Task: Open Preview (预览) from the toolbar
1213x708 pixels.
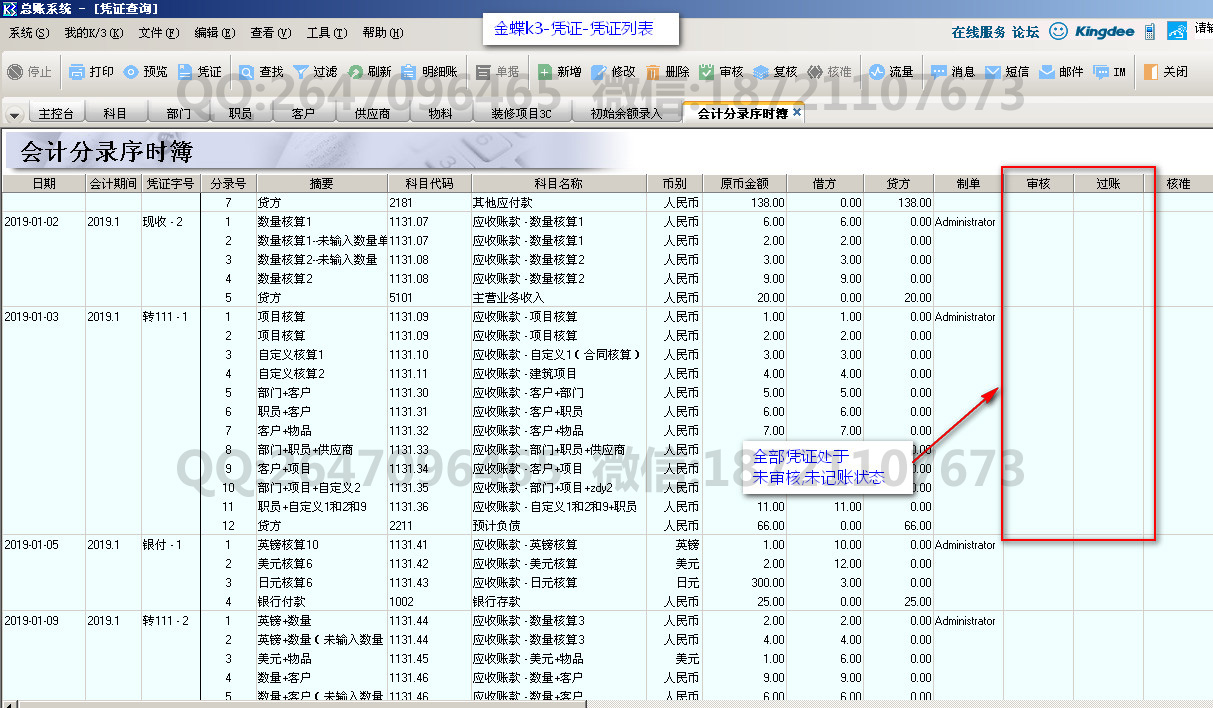Action: point(132,72)
